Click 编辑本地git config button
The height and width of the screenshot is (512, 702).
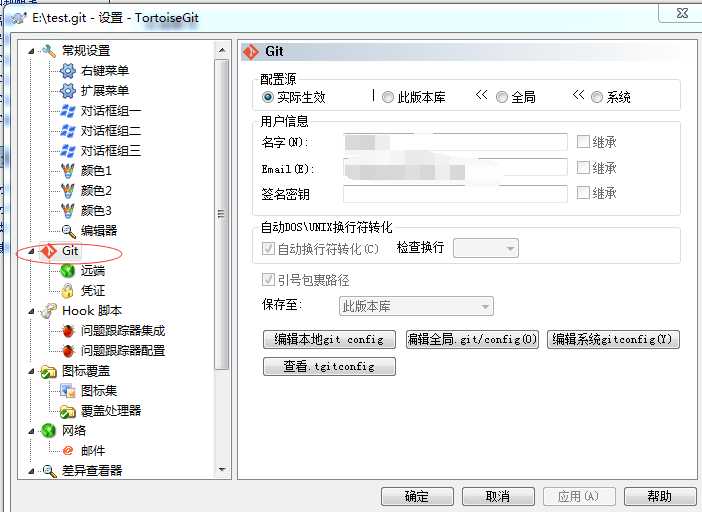(x=329, y=340)
